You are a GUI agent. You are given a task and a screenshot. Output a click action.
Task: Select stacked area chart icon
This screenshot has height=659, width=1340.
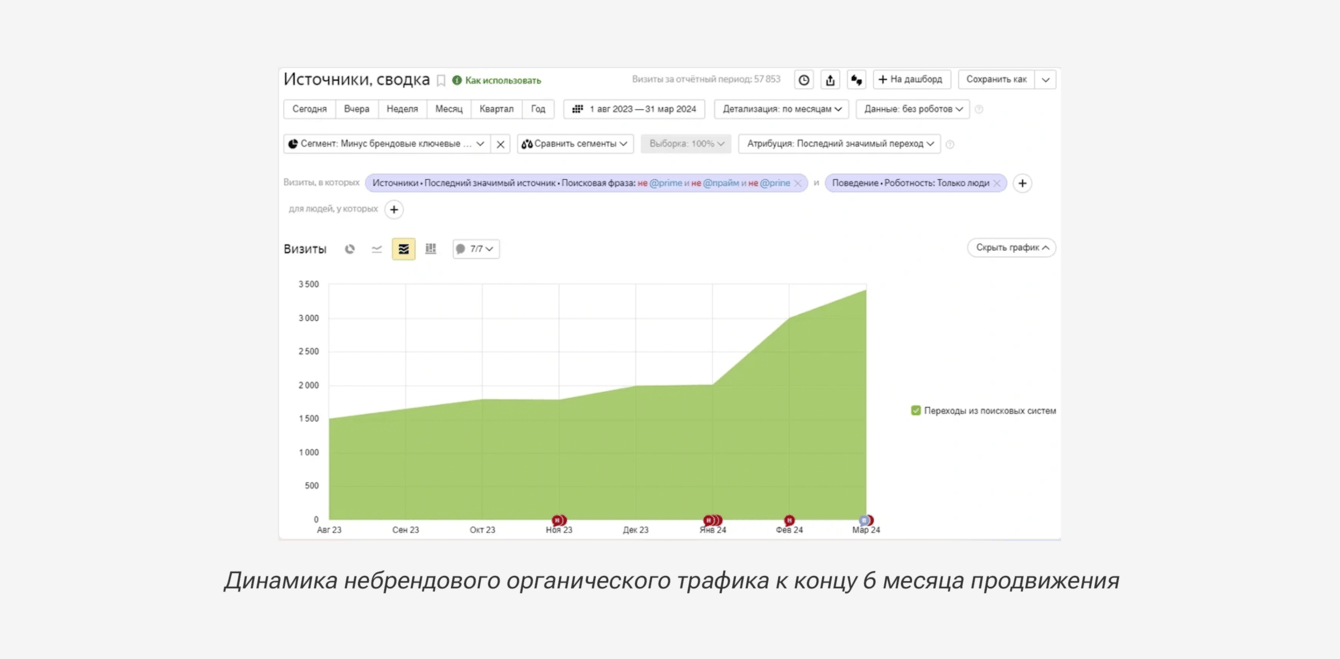point(404,249)
